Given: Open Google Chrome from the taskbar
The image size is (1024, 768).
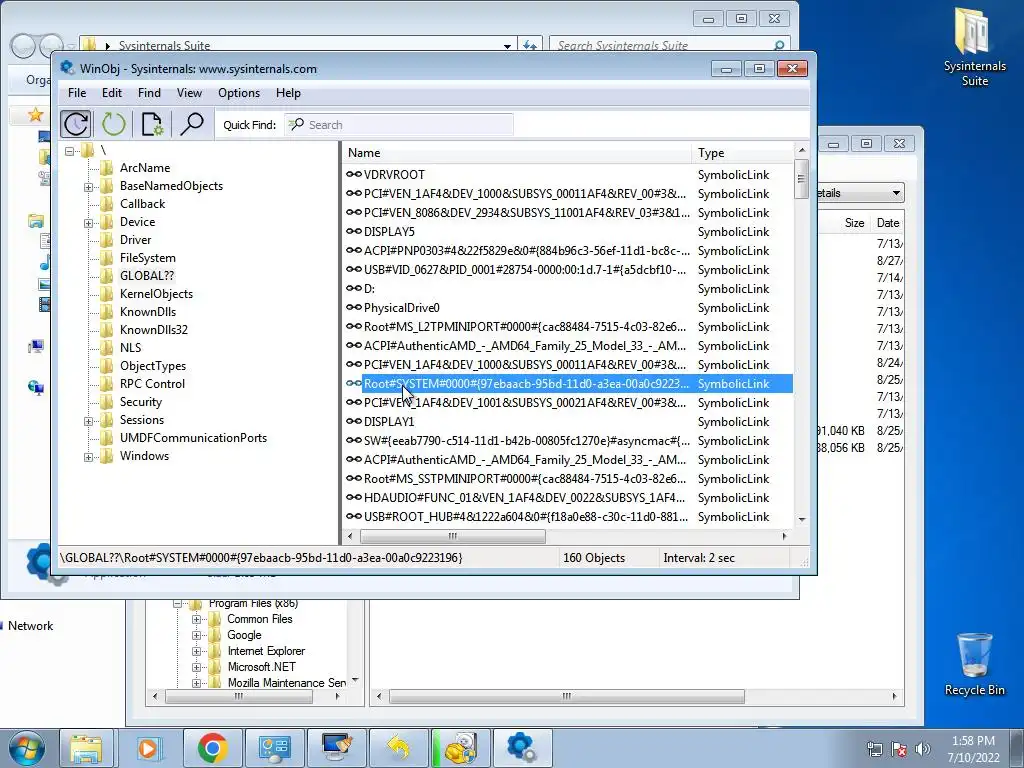Looking at the screenshot, I should click(x=212, y=748).
